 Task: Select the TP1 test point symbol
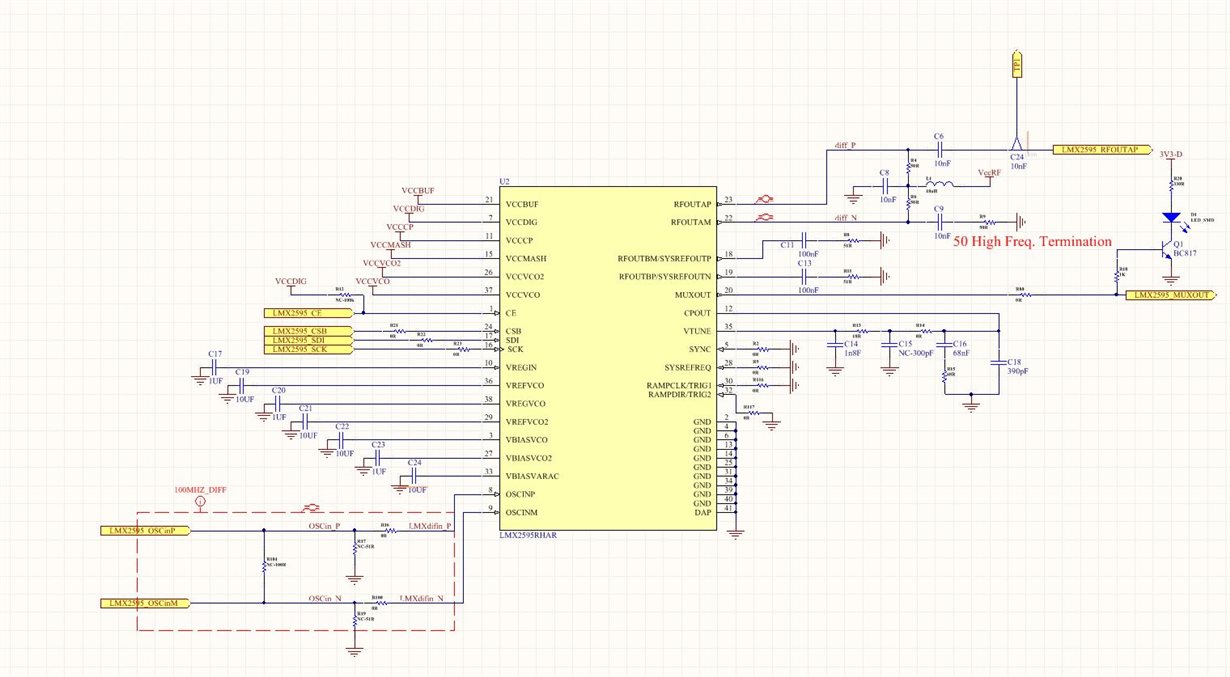[x=1017, y=65]
